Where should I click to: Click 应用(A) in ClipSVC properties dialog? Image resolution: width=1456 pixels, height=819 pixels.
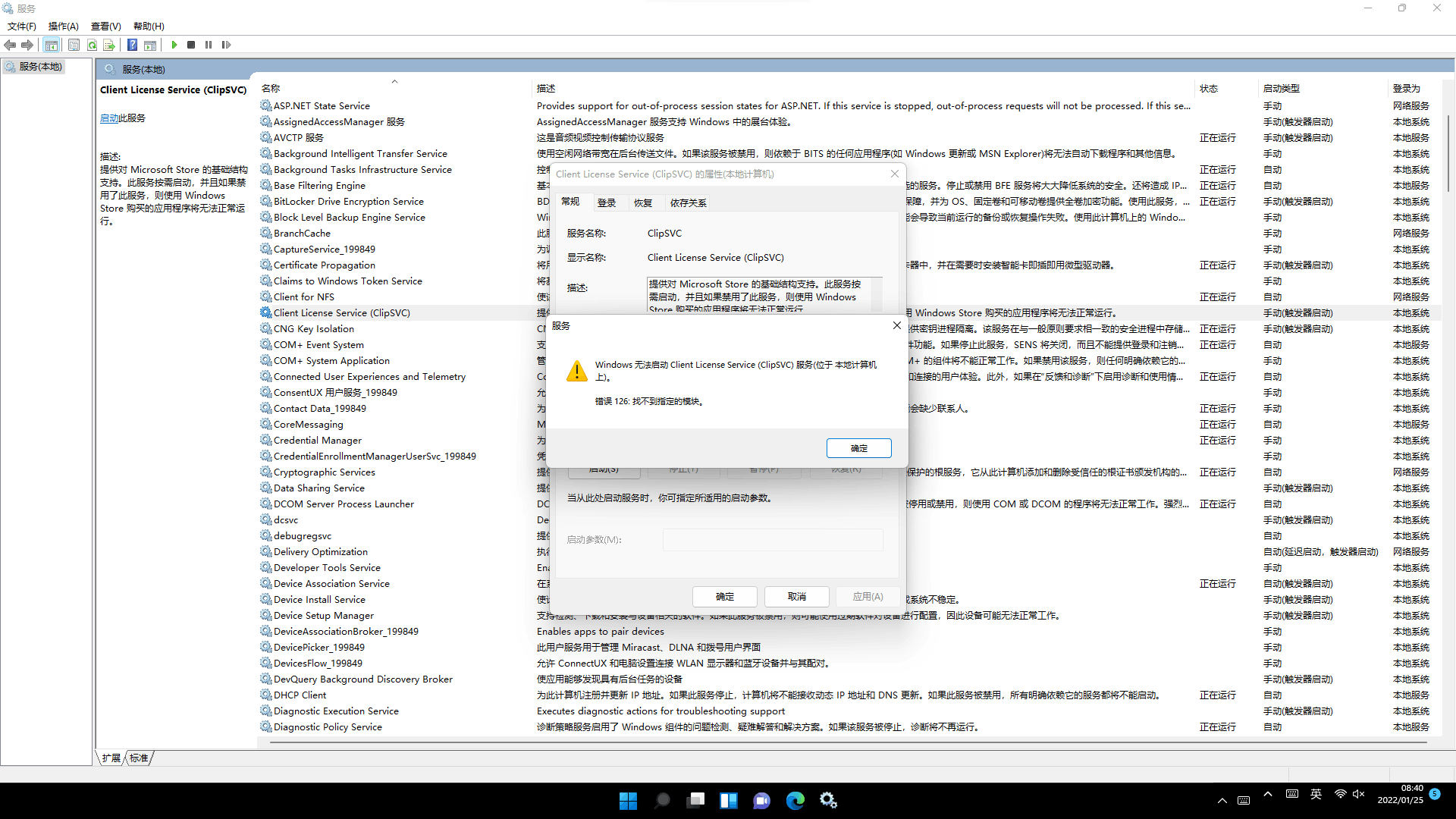tap(868, 597)
